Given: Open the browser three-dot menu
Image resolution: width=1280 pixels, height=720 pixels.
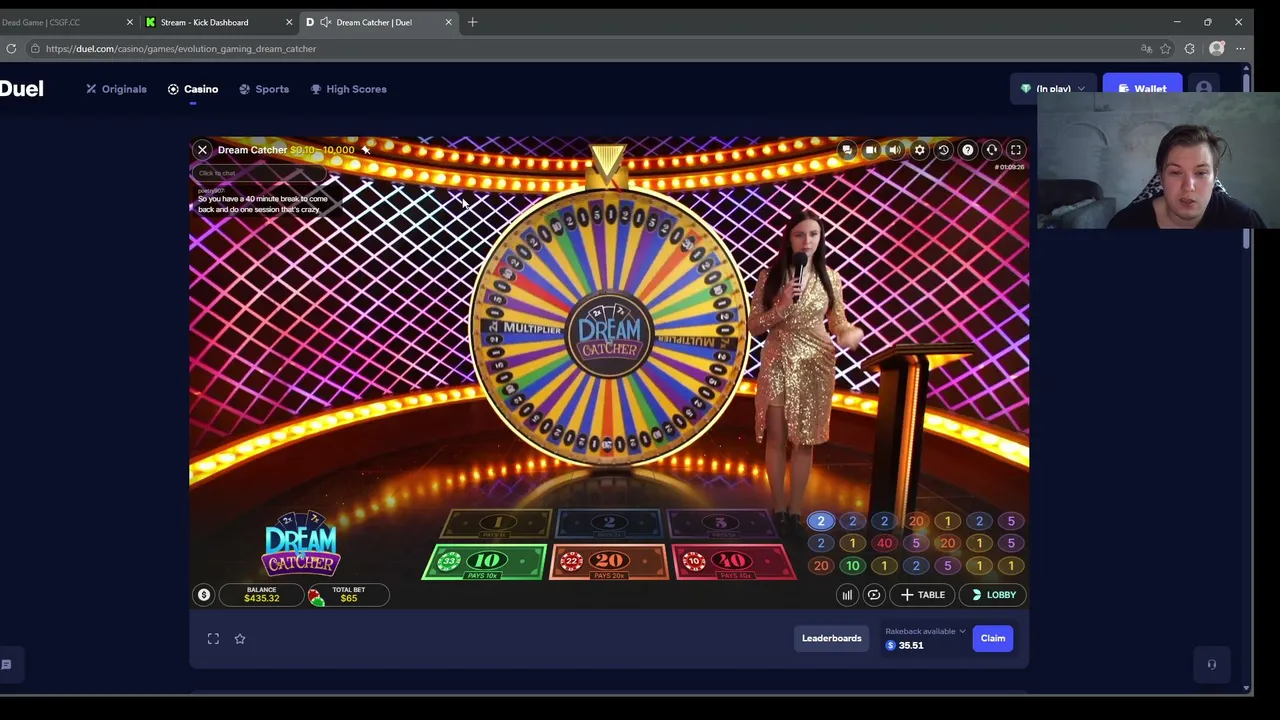Looking at the screenshot, I should 1241,48.
